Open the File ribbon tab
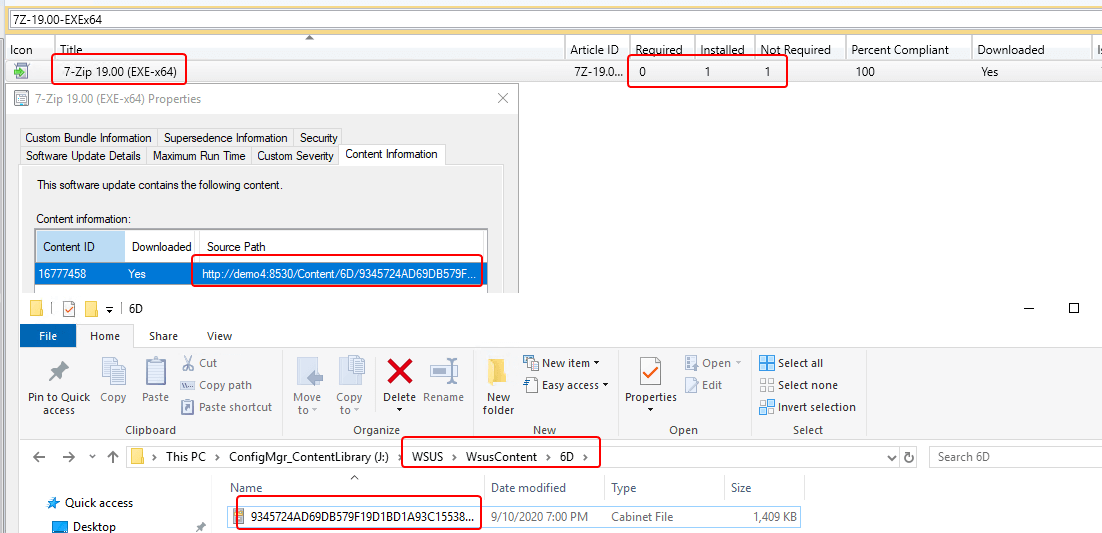 (48, 336)
